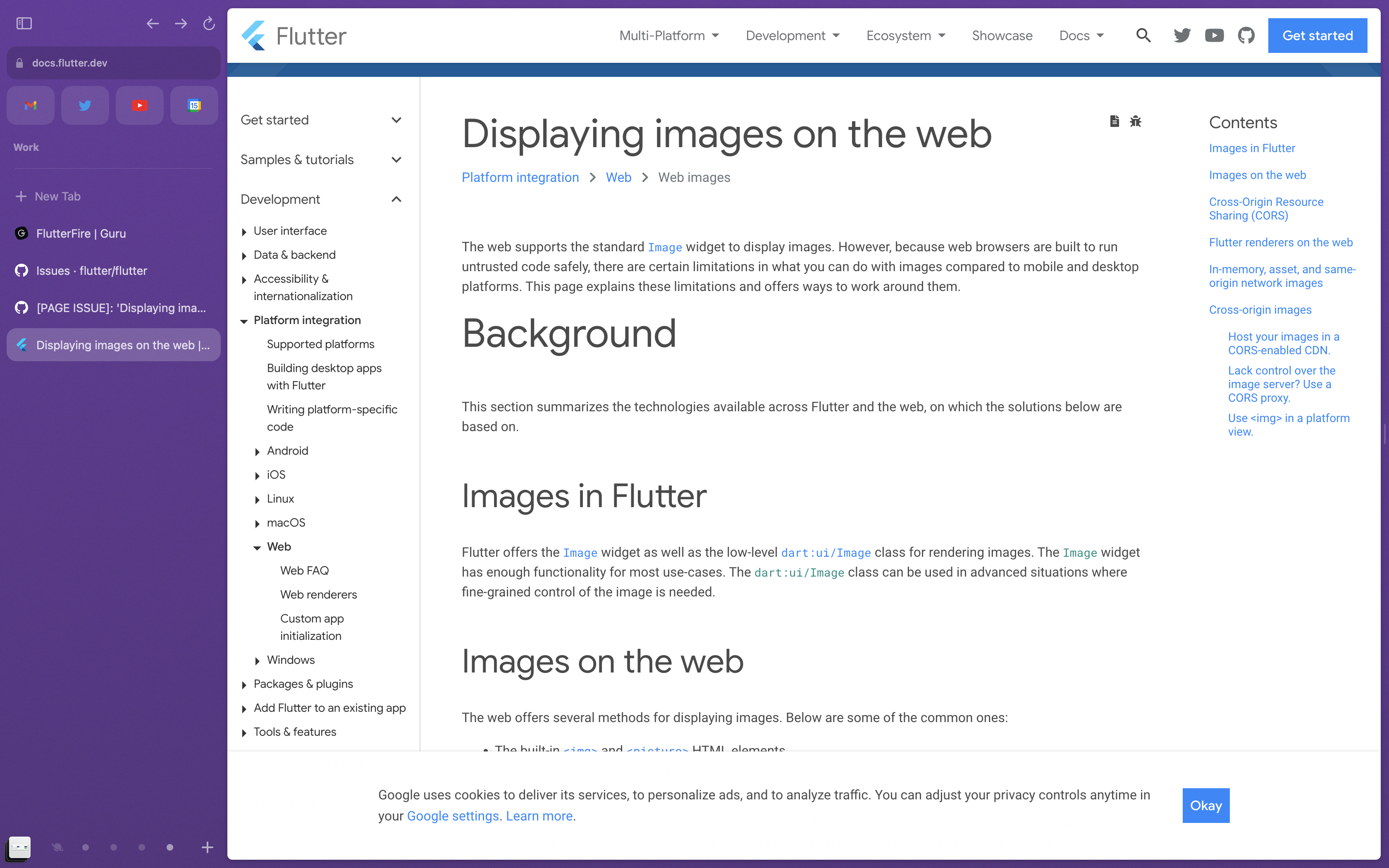Reload the page with refresh icon

click(209, 24)
